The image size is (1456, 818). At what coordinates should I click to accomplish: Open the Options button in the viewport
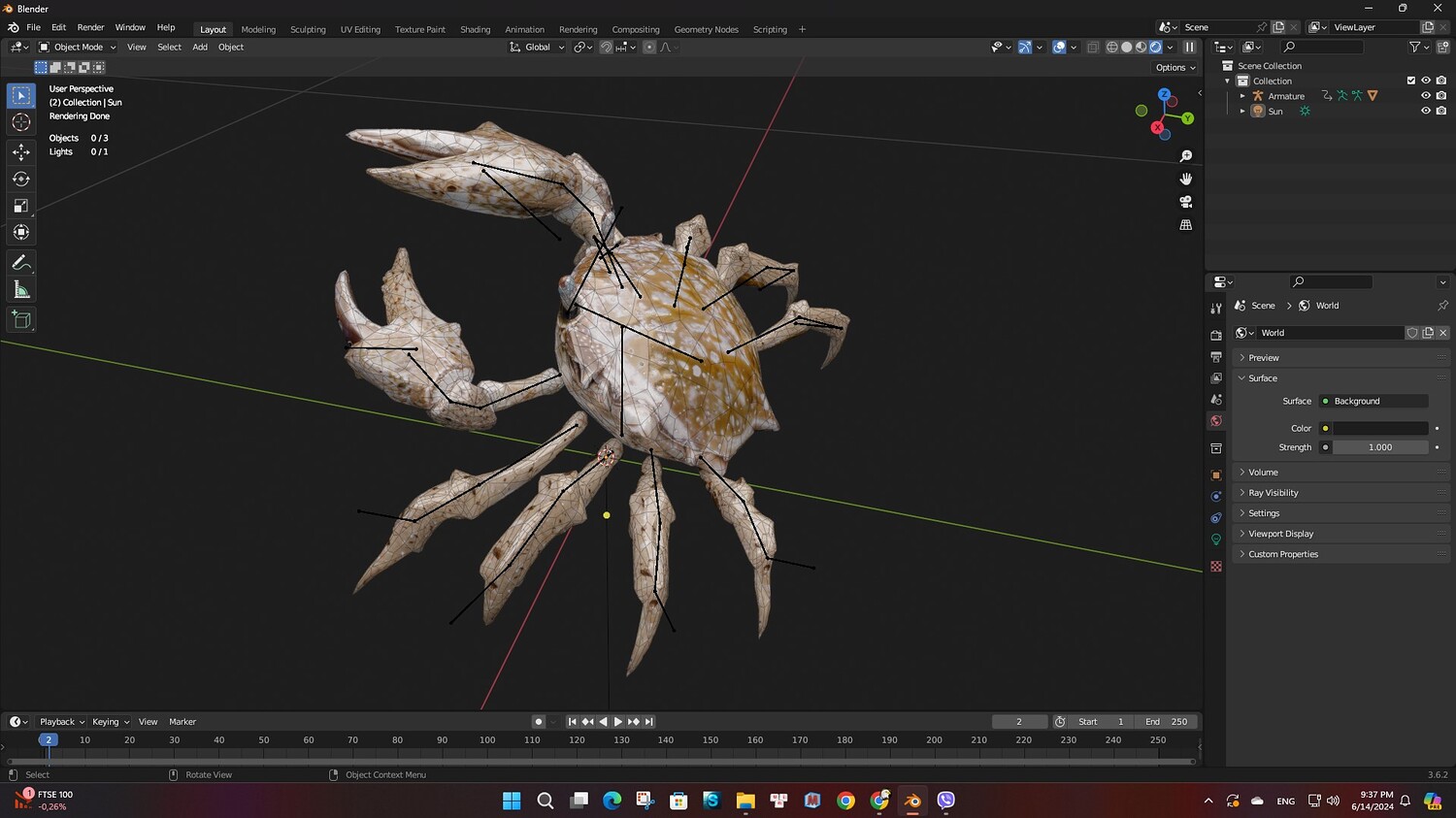click(1175, 68)
